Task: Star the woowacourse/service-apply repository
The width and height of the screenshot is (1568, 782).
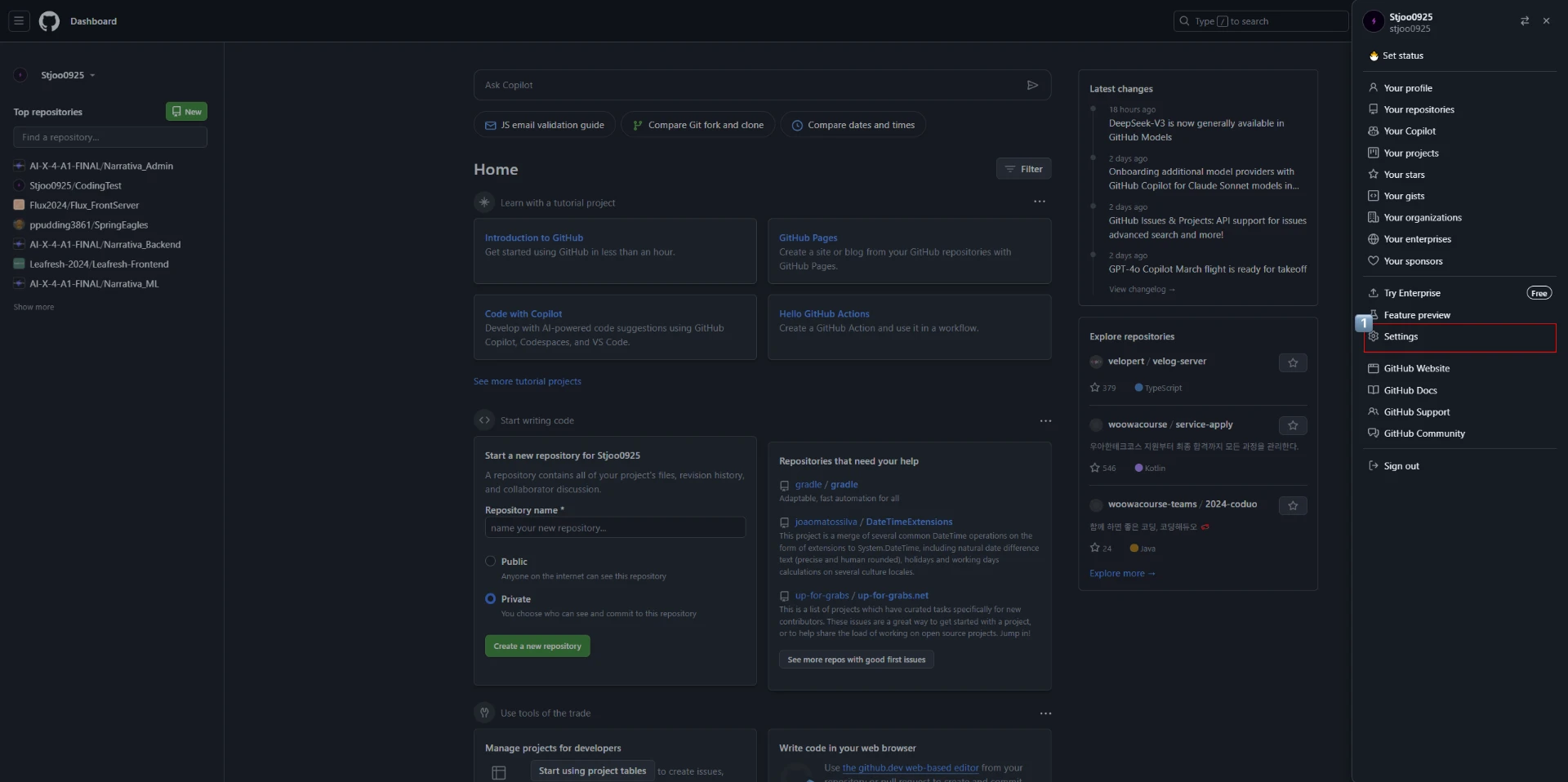Action: (1293, 425)
